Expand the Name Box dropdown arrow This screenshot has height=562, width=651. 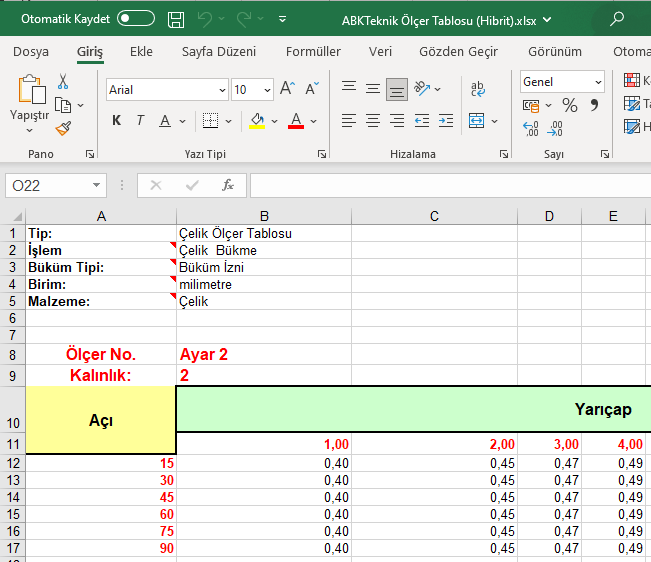(x=97, y=185)
